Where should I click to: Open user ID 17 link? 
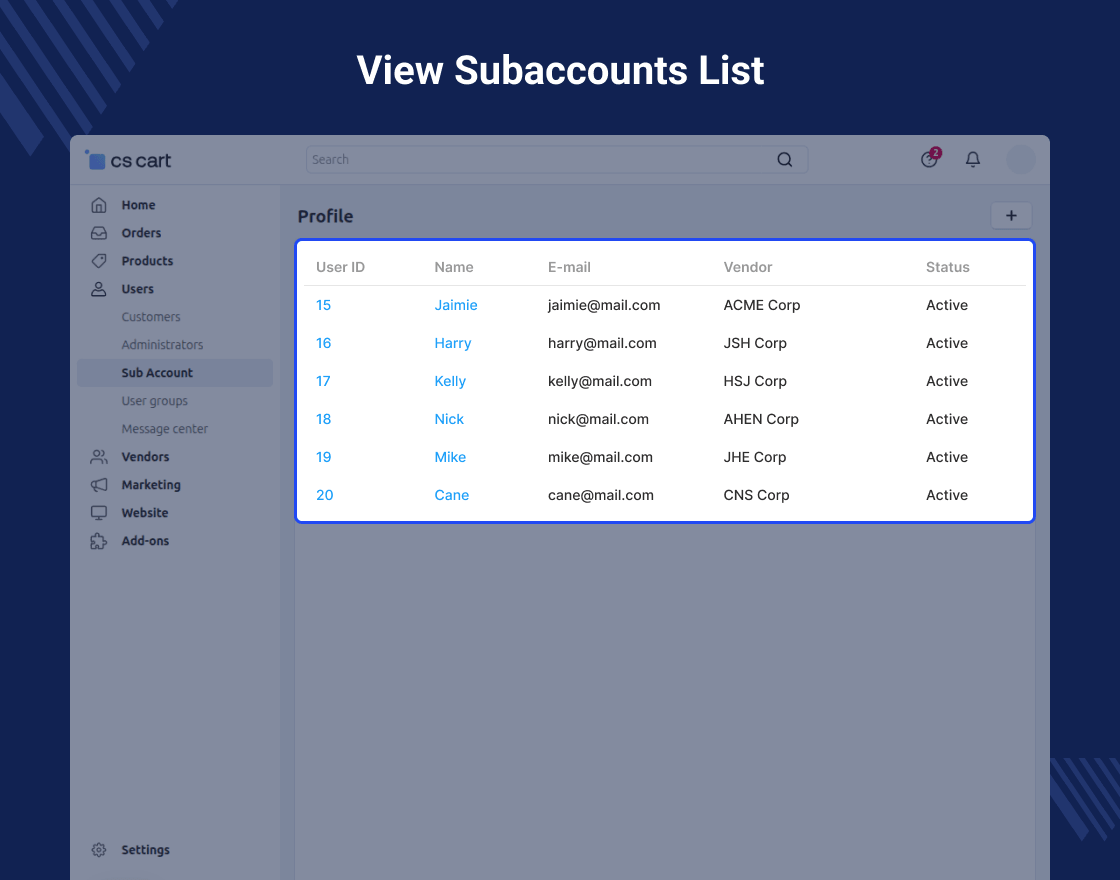point(323,381)
